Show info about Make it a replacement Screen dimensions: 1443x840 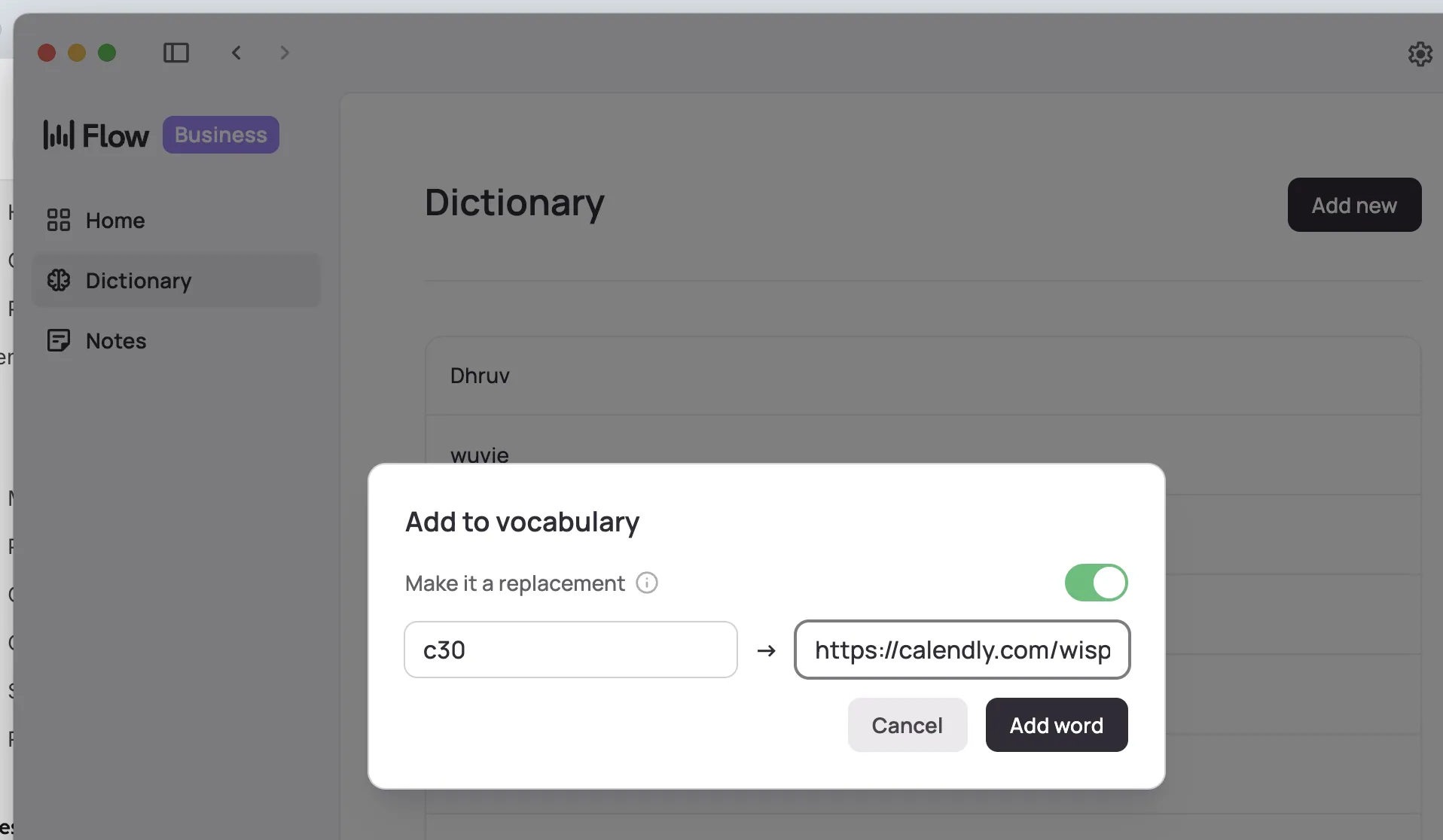click(x=647, y=583)
